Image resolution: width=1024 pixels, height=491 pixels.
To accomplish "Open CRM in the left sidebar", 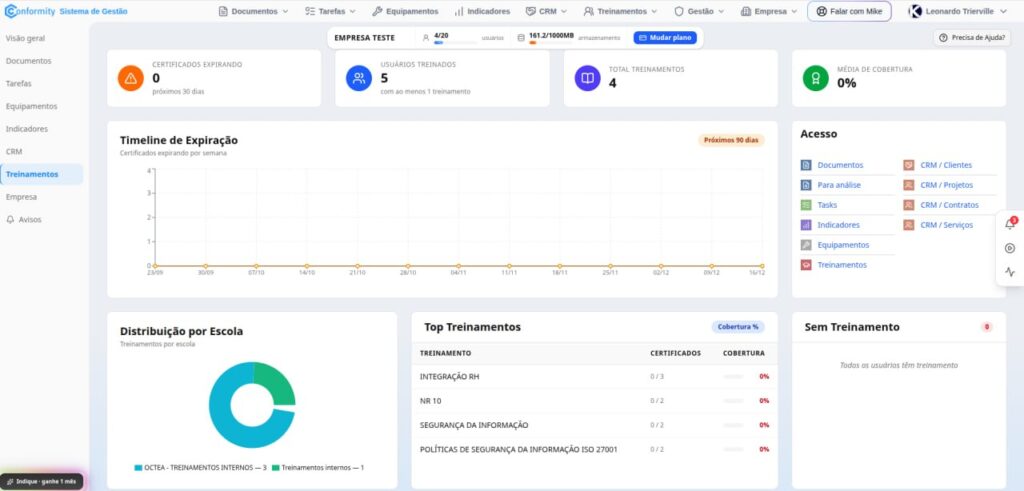I will tap(14, 151).
